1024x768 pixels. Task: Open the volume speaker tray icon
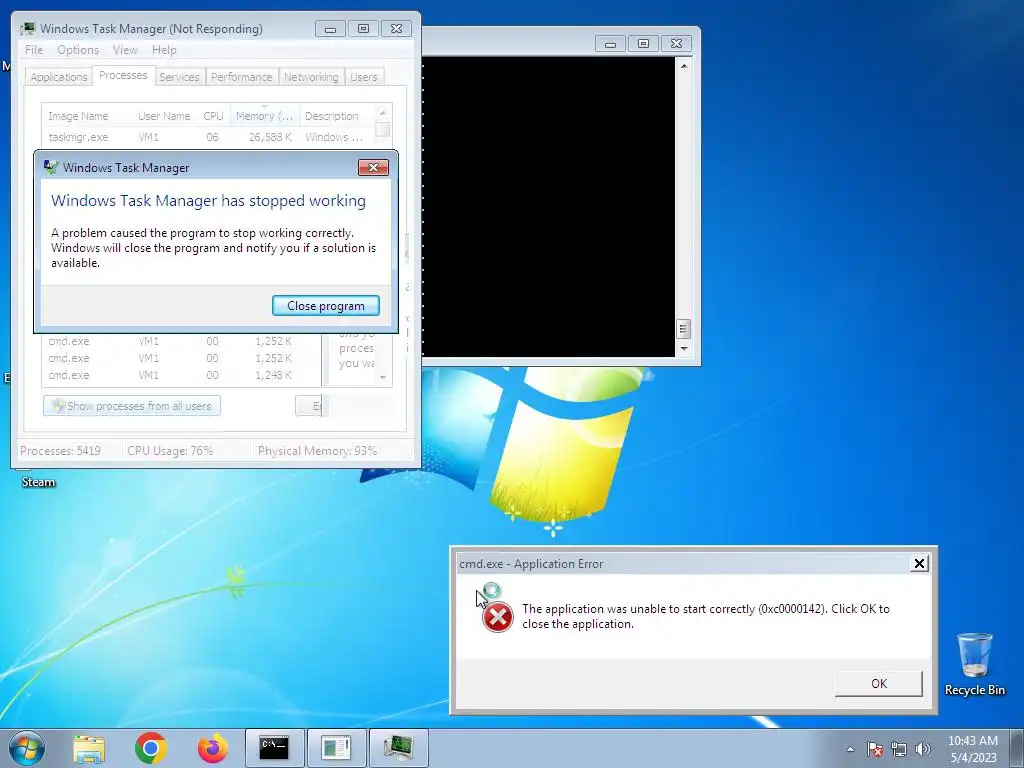[923, 749]
